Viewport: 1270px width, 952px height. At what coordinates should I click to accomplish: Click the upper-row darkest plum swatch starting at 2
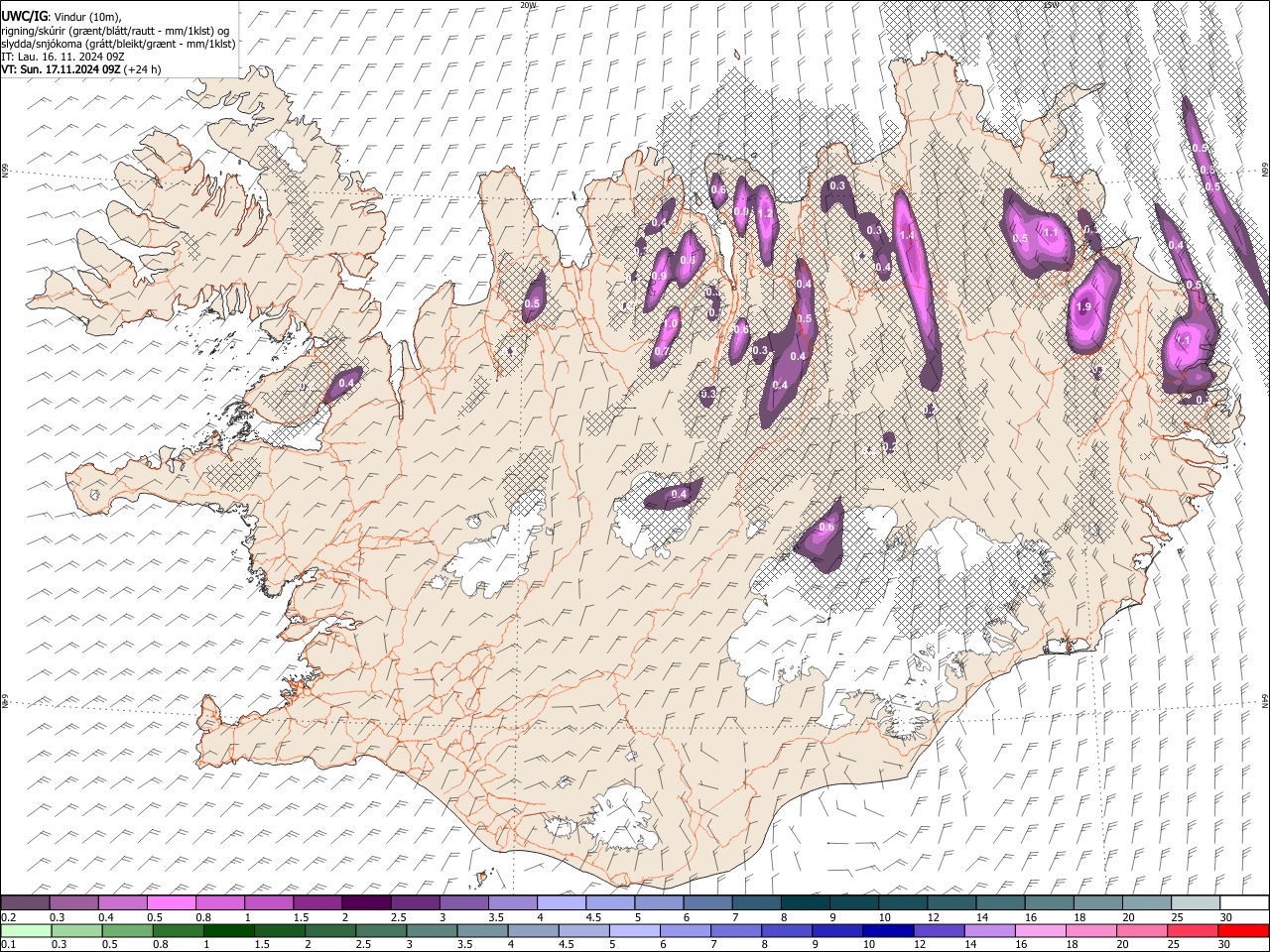click(x=366, y=902)
